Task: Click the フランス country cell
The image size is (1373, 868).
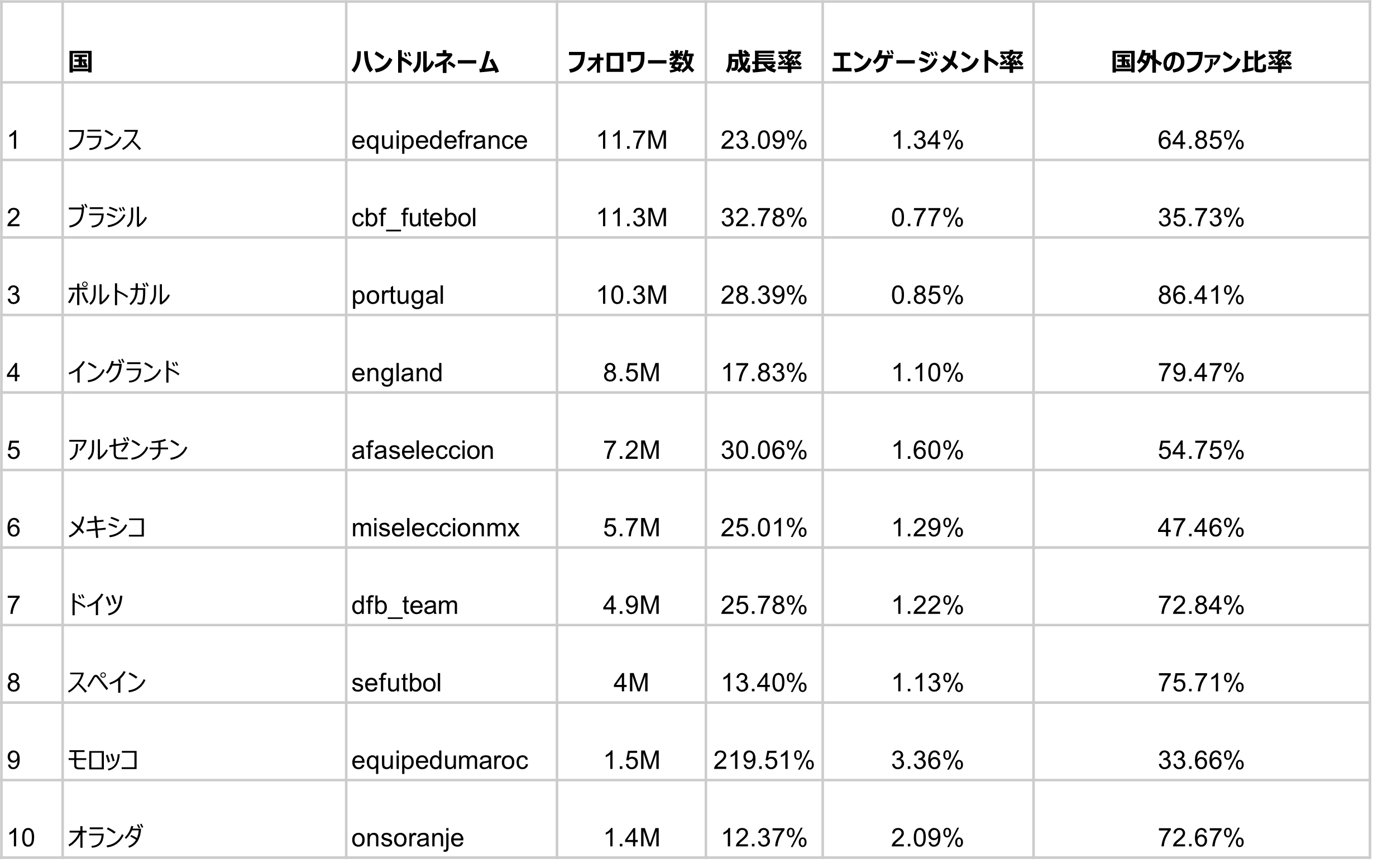Action: [x=204, y=121]
